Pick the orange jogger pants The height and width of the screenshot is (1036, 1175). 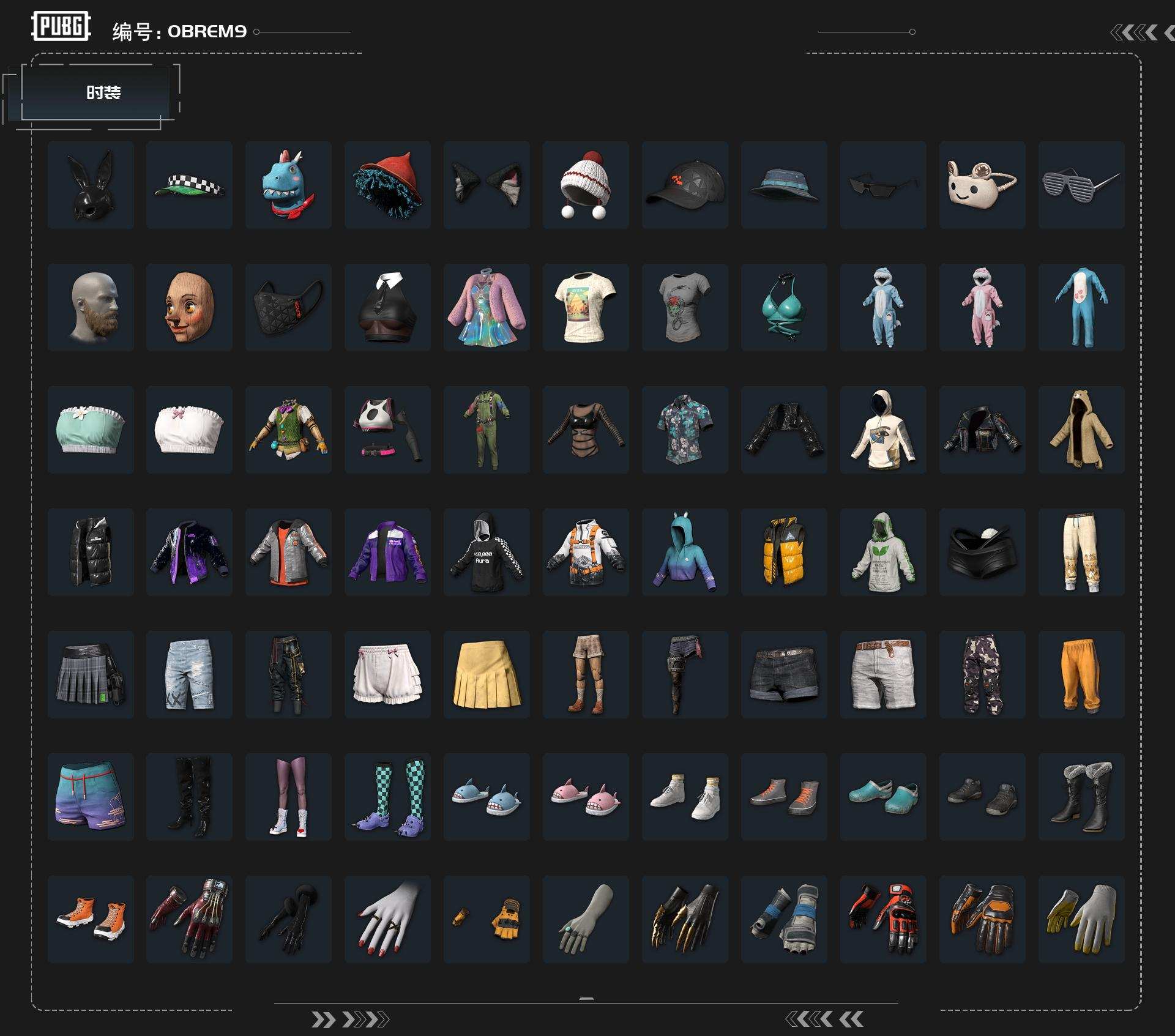pos(1081,674)
